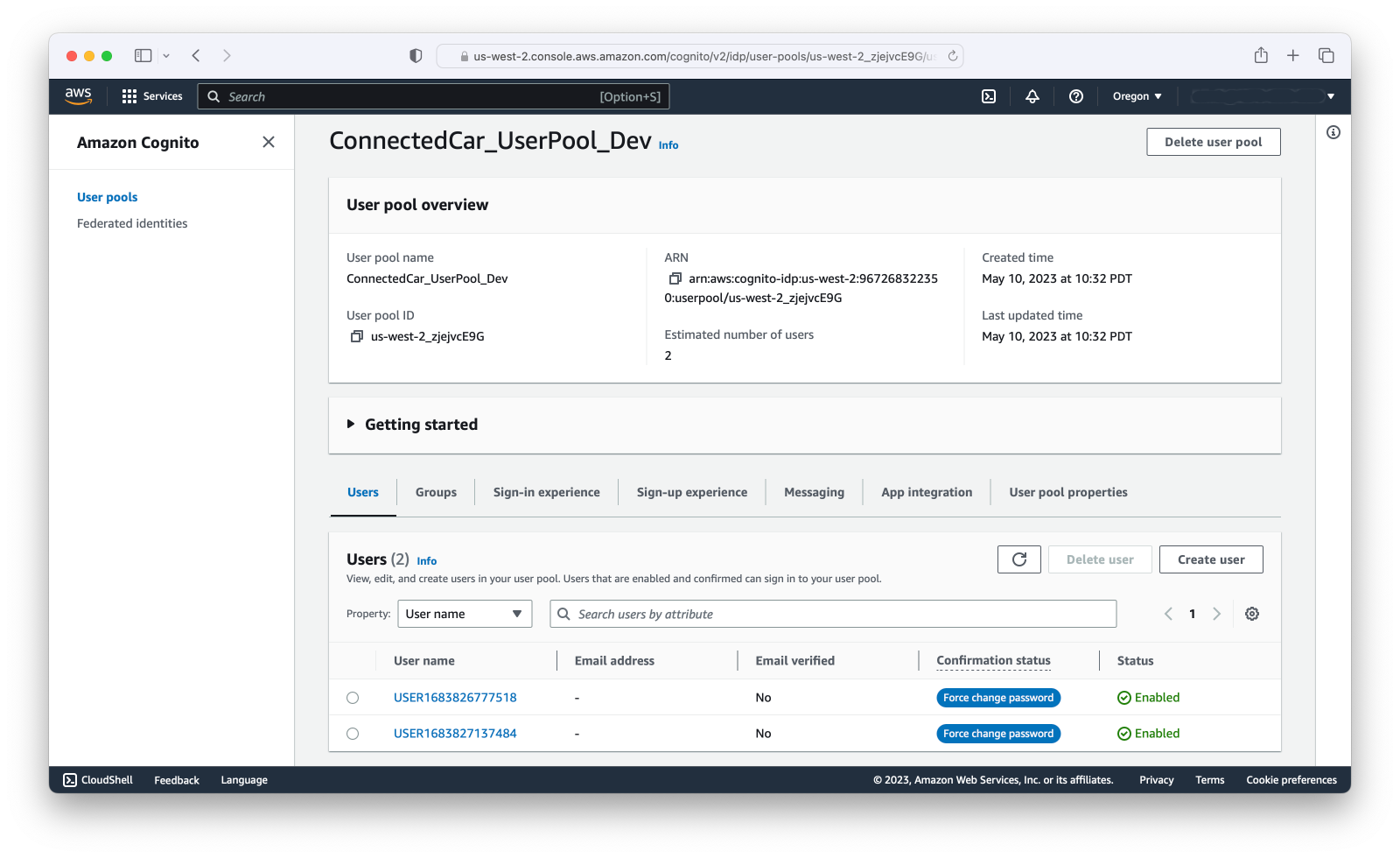Open the User pool properties tab
This screenshot has width=1400, height=858.
[x=1068, y=492]
